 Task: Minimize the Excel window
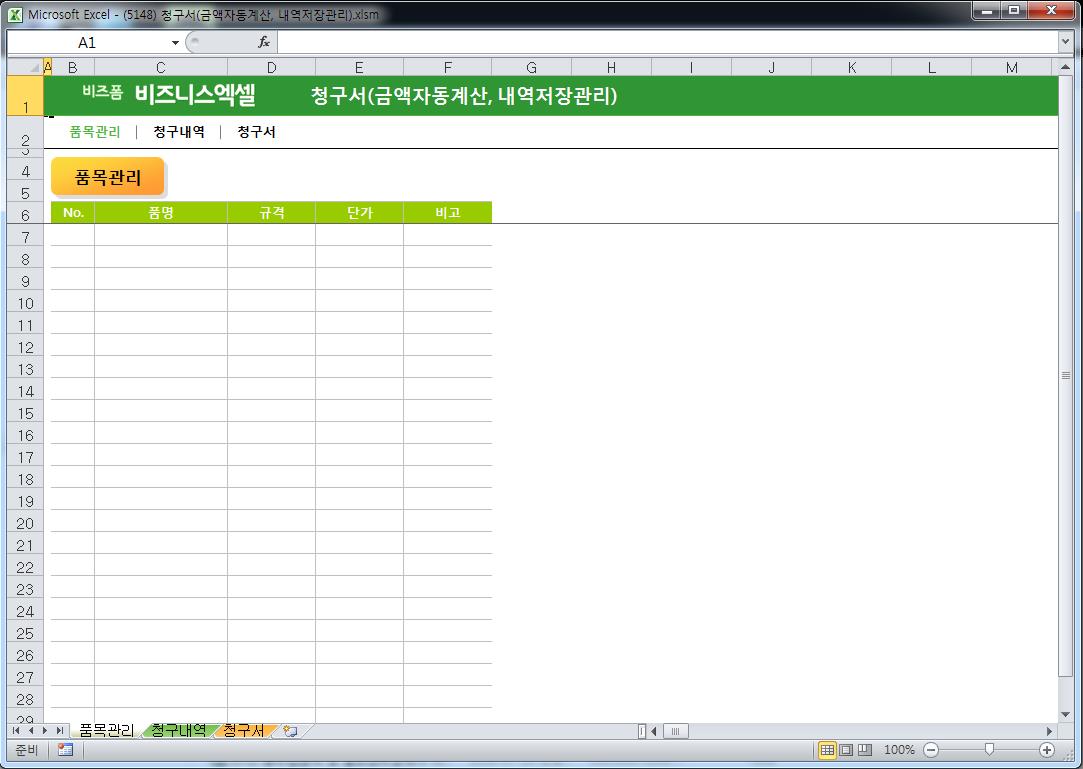(987, 10)
